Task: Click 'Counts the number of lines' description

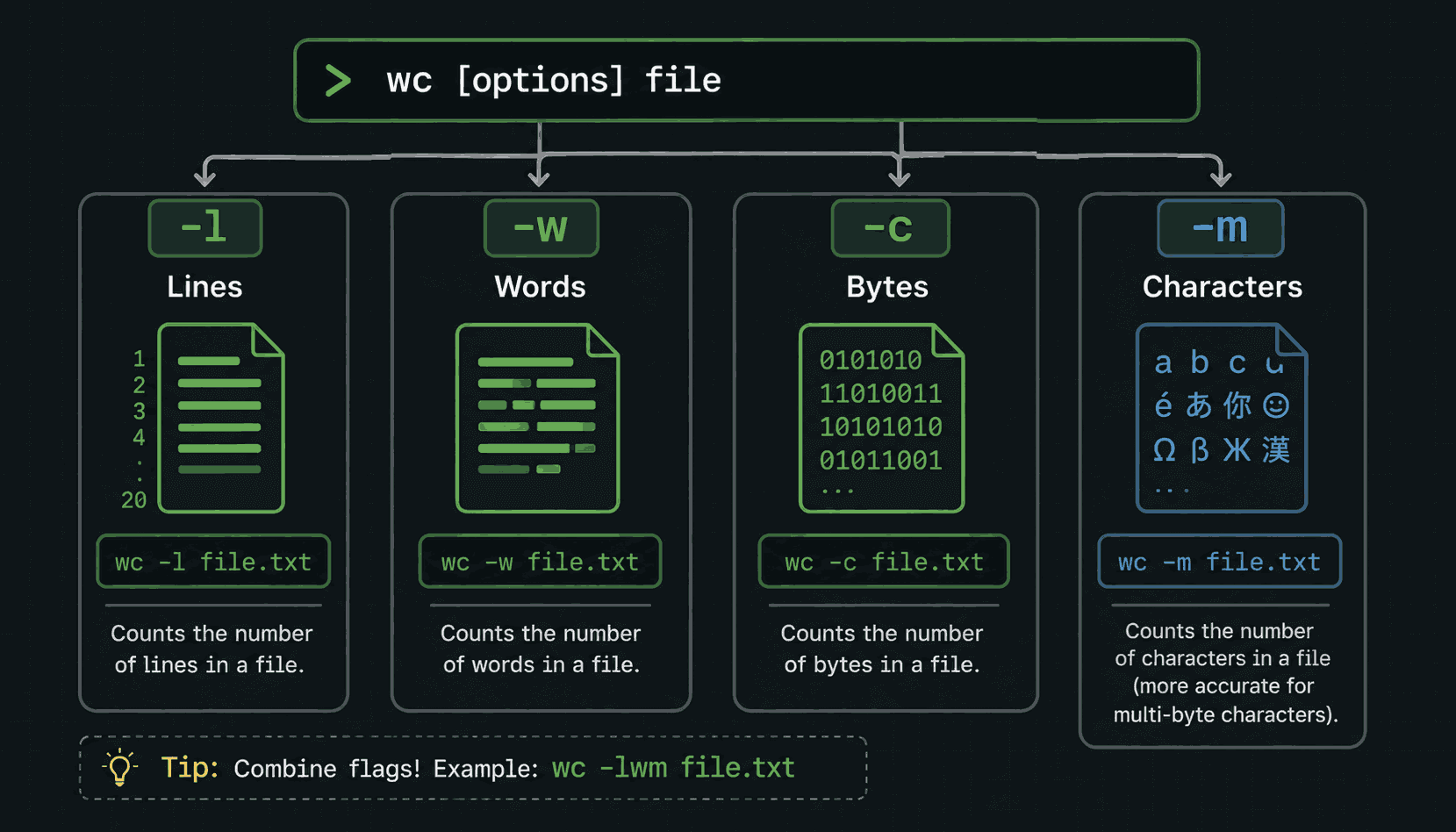Action: pyautogui.click(x=211, y=649)
